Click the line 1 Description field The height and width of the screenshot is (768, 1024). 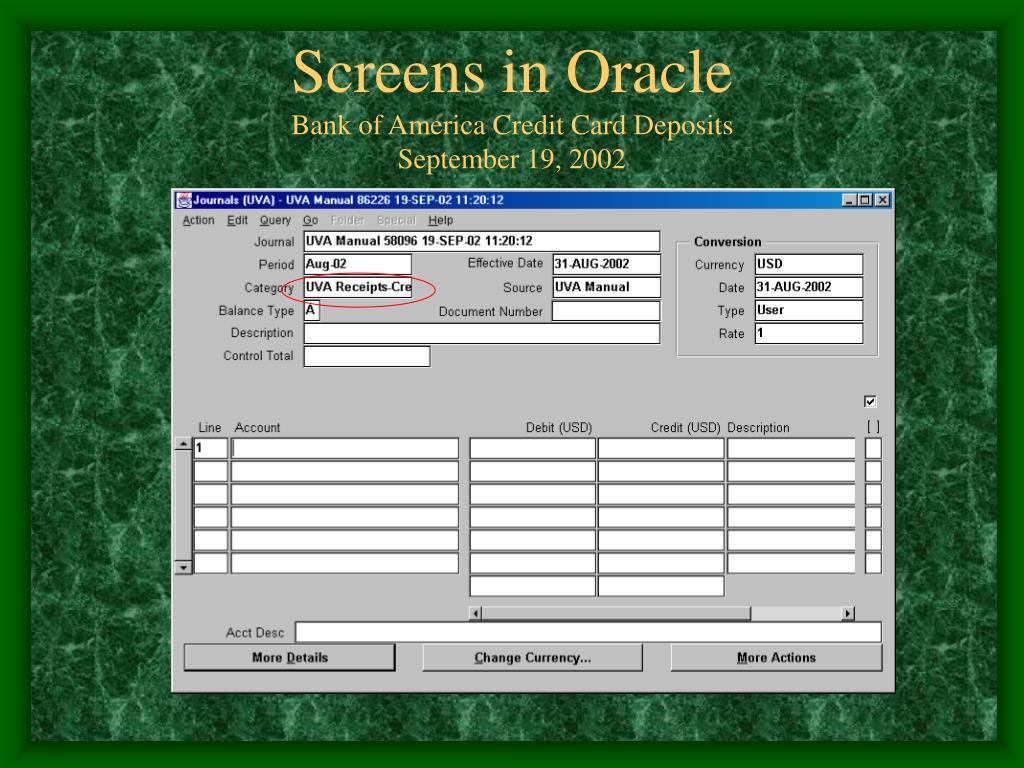coord(791,448)
